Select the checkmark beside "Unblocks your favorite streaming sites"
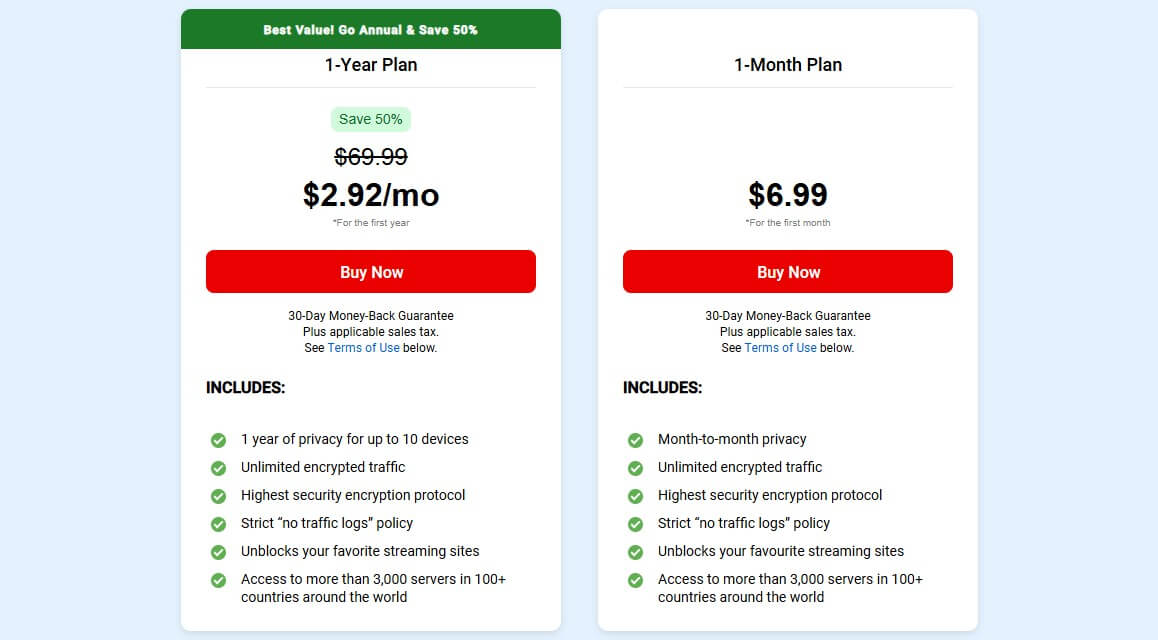 [219, 551]
